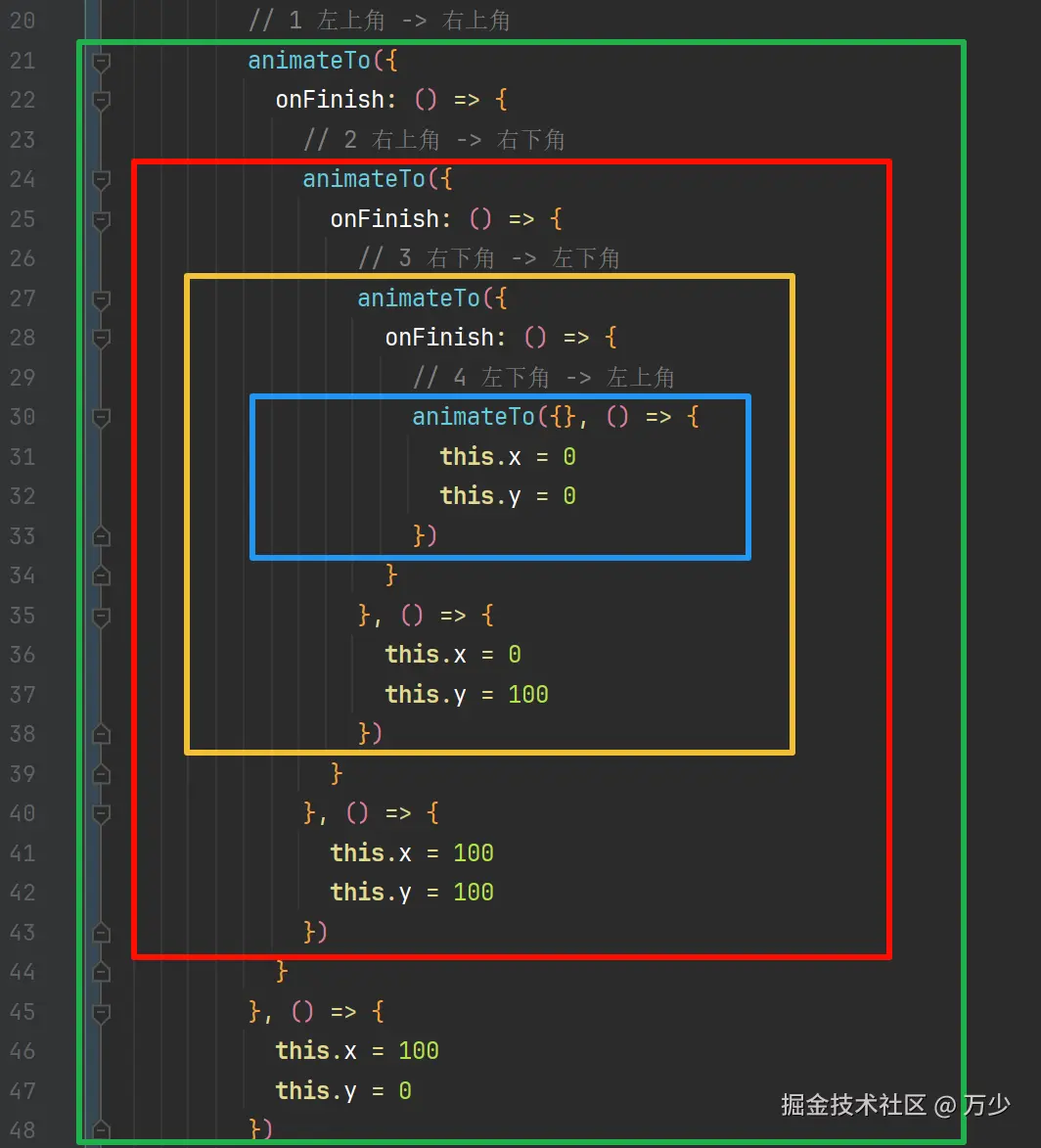Toggle the fold marker at line 40
Image resolution: width=1041 pixels, height=1148 pixels.
pyautogui.click(x=101, y=813)
